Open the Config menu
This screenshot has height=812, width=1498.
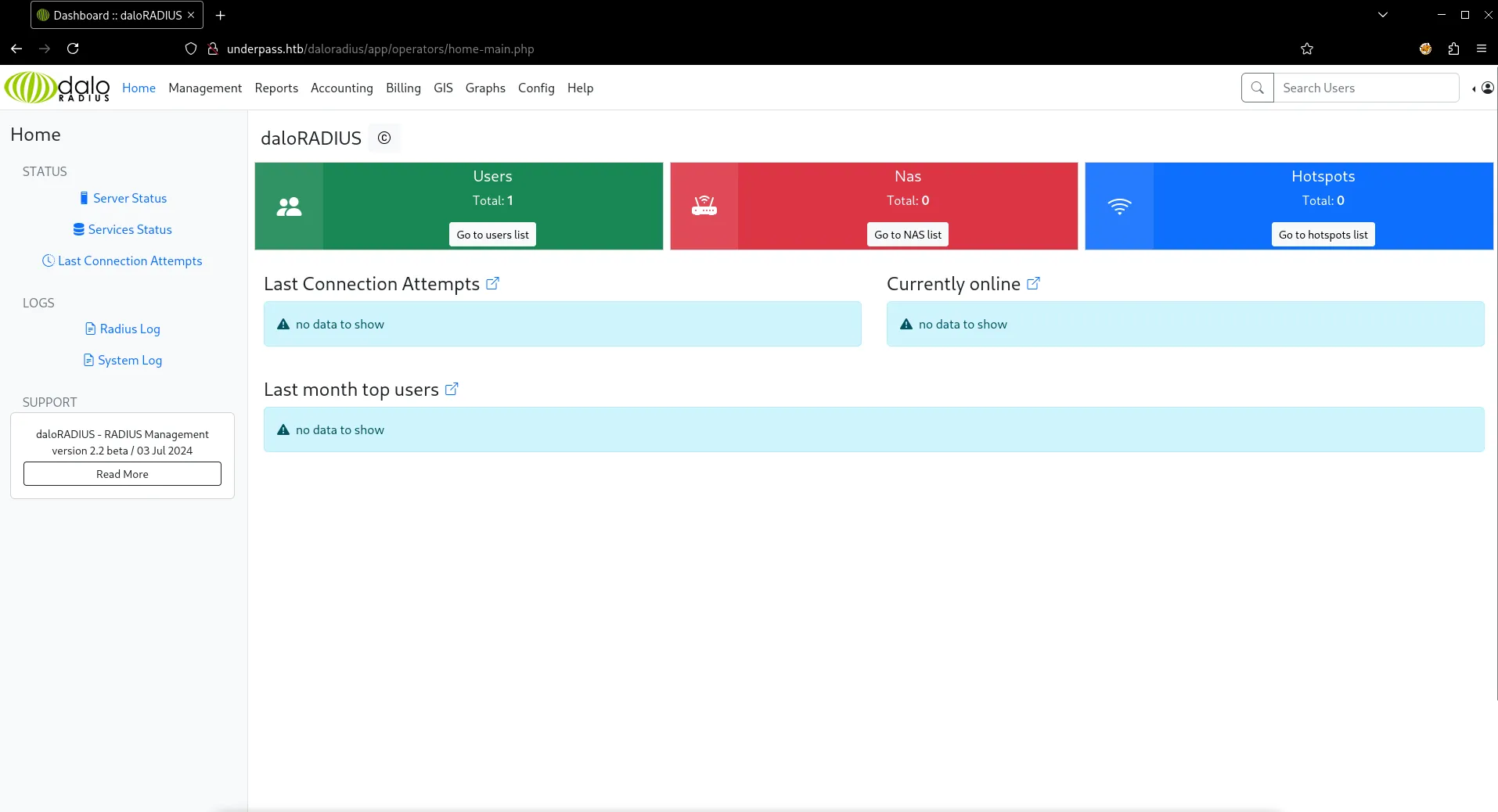point(536,88)
